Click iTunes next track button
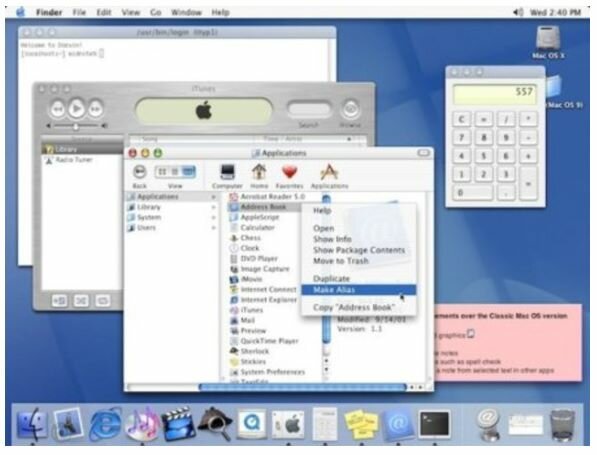Image resolution: width=597 pixels, height=455 pixels. click(x=95, y=109)
